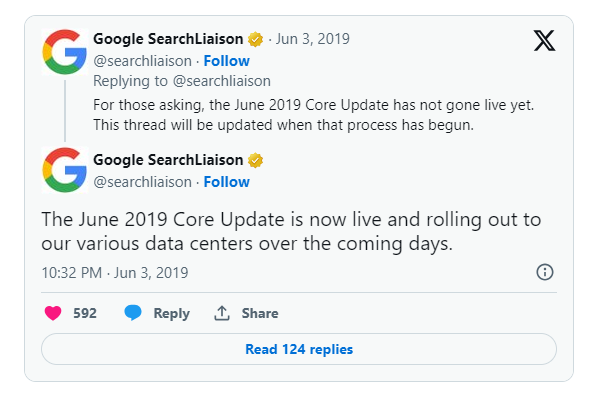Image resolution: width=598 pixels, height=401 pixels.
Task: Open the first Google SearchLiaison display name
Action: (x=168, y=39)
